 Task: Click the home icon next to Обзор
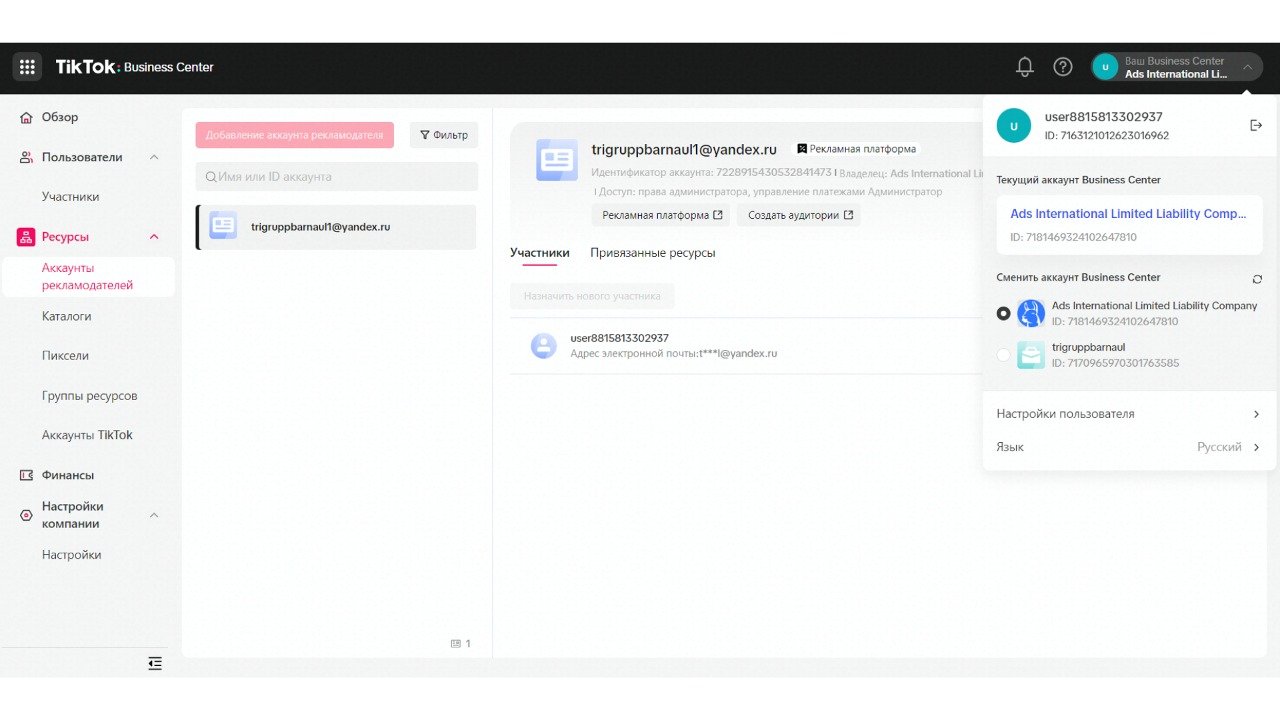click(27, 118)
